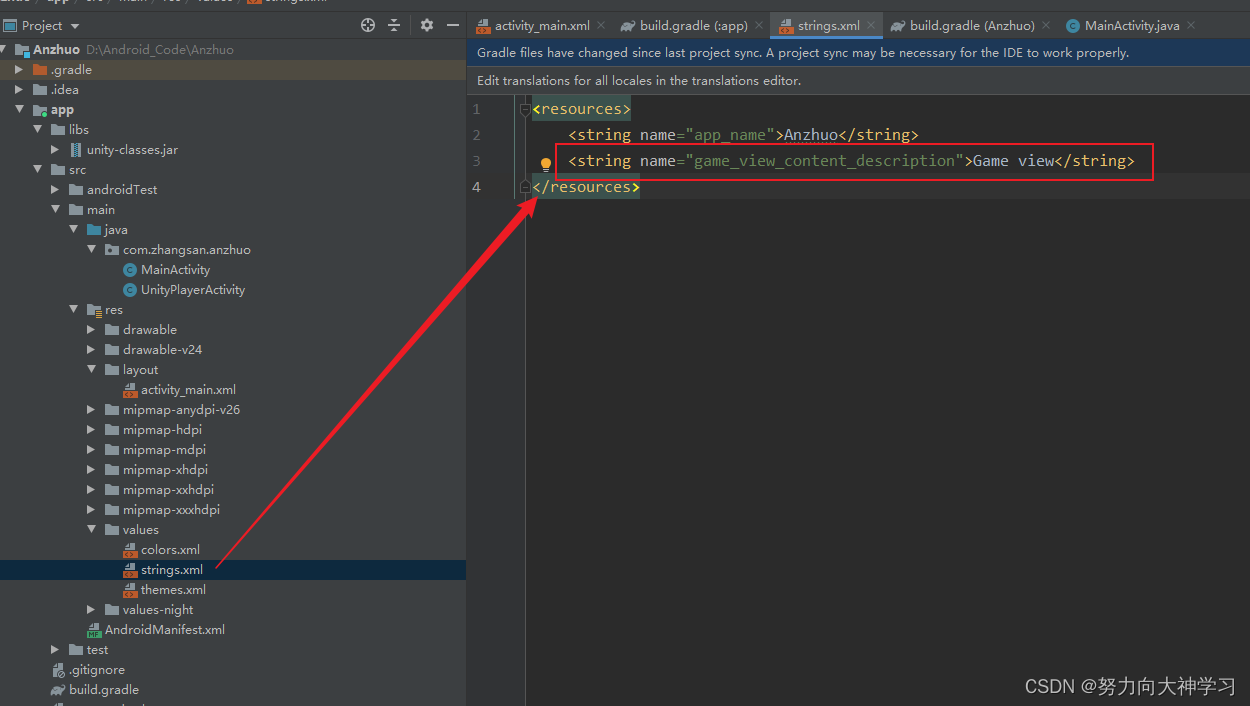This screenshot has width=1250, height=706.
Task: Select the MainActivity class icon in the tree
Action: [130, 269]
